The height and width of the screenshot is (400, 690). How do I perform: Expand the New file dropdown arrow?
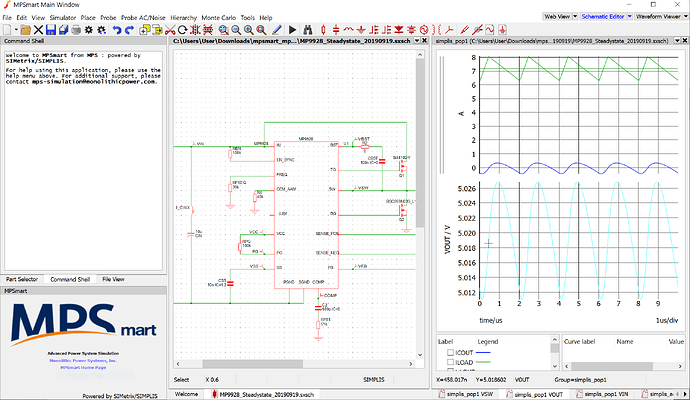[x=16, y=29]
